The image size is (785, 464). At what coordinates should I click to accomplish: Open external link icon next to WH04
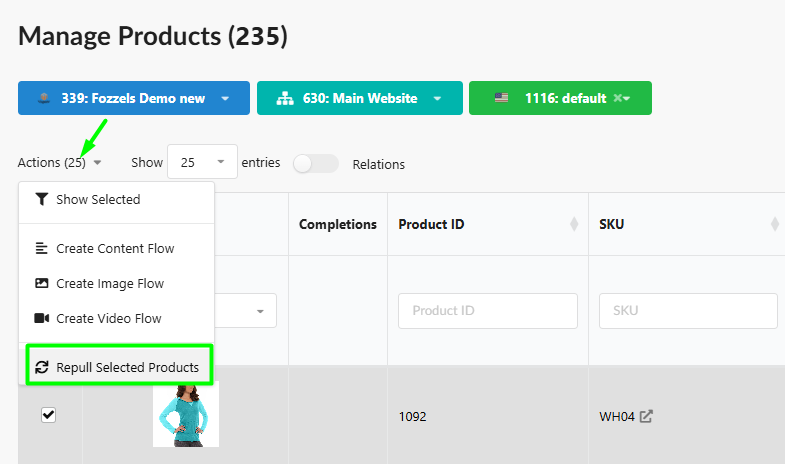coord(646,416)
